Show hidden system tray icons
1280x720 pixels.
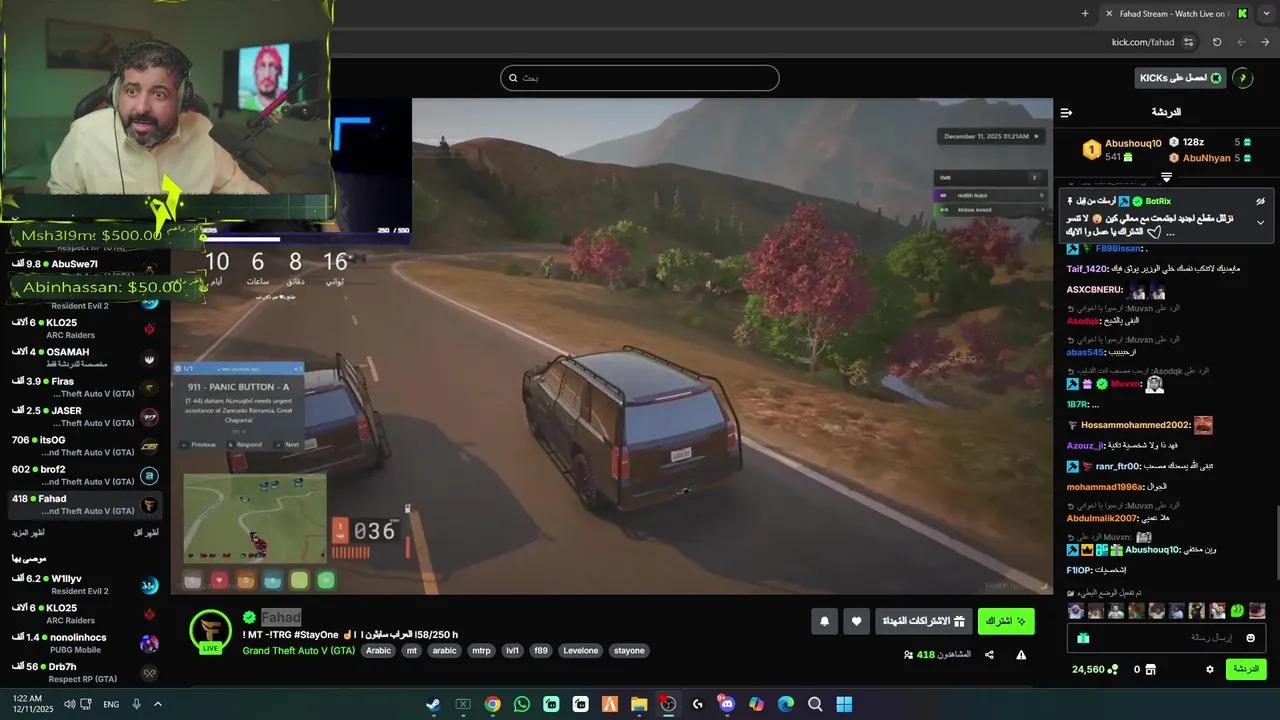click(x=158, y=704)
